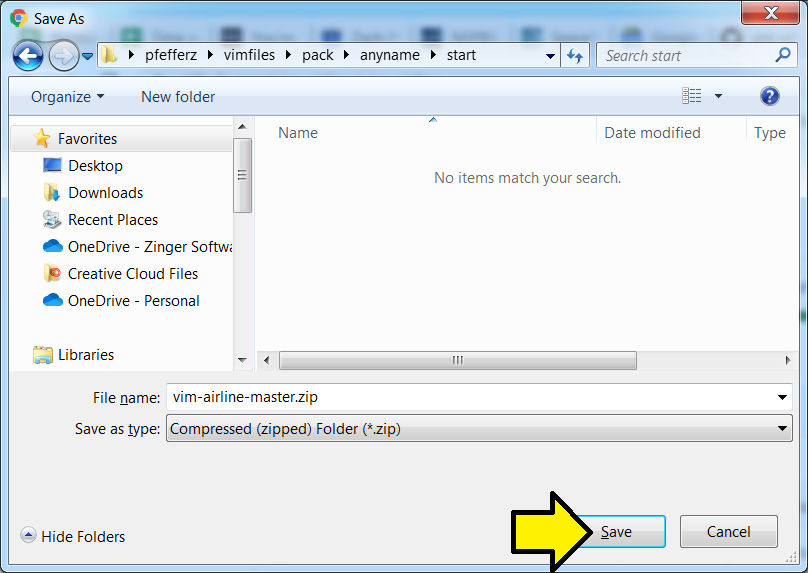Select Creative Cloud Files
Screen dimensions: 808x573
click(133, 274)
